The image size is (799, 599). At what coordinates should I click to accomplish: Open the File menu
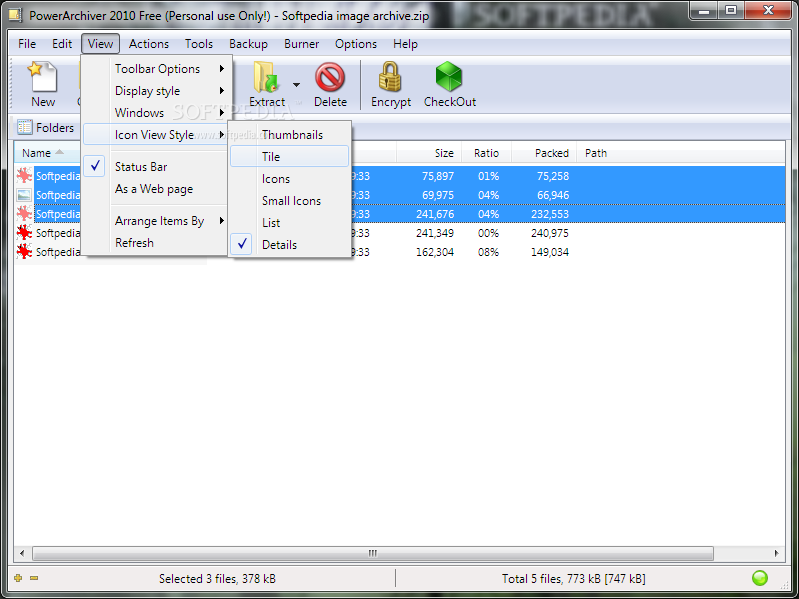27,44
